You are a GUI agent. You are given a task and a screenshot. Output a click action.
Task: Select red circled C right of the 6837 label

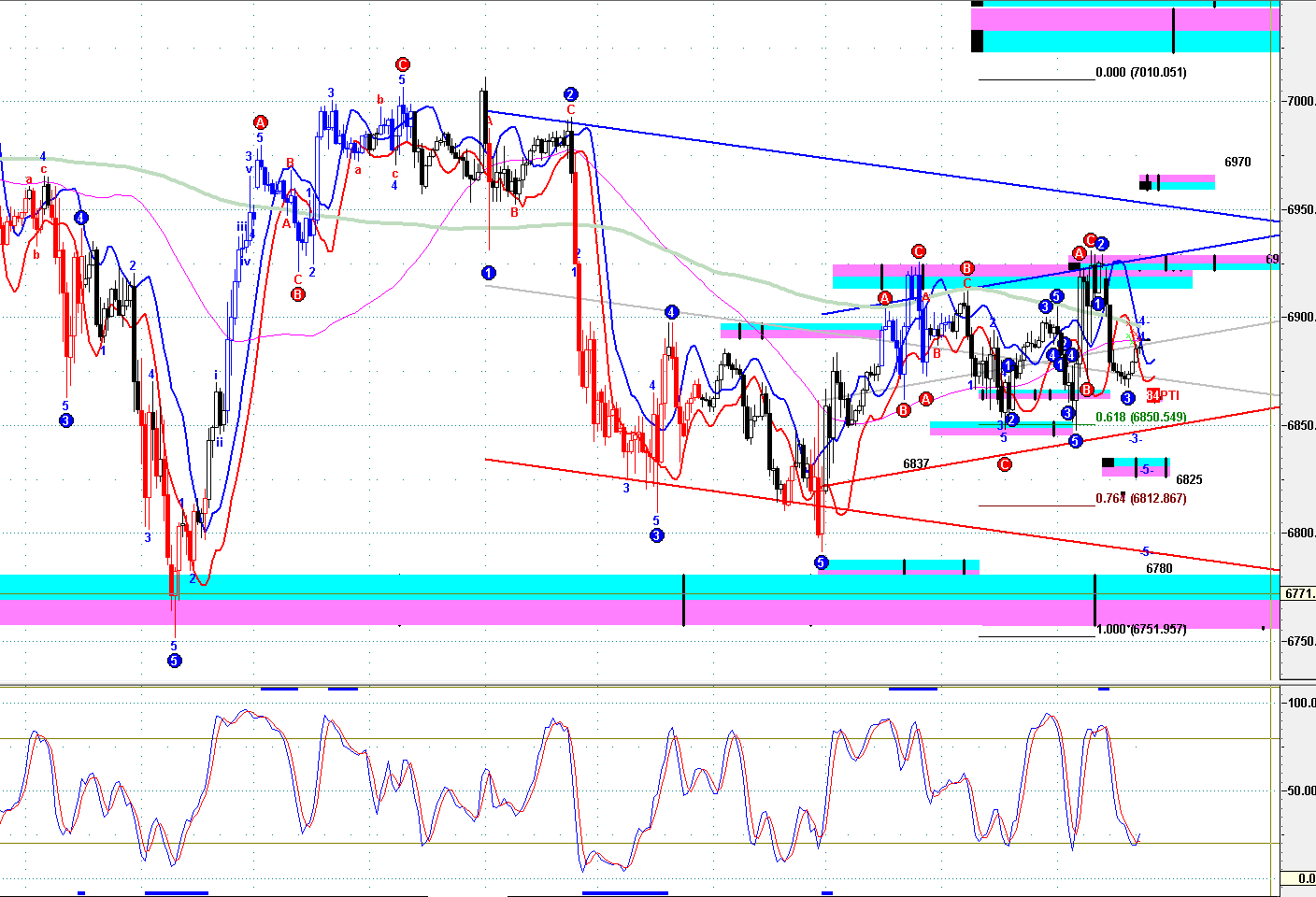(1004, 464)
